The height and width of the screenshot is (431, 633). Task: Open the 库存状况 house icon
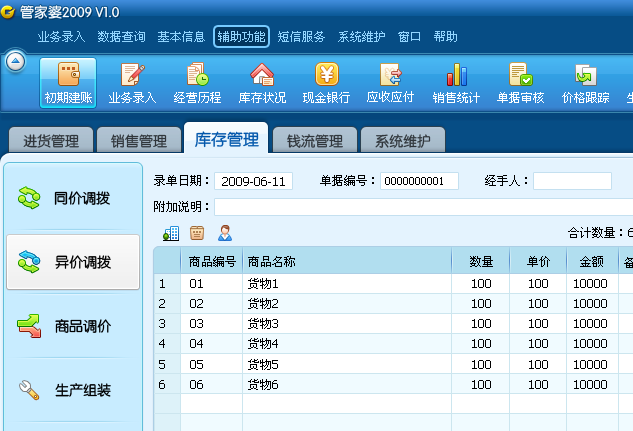click(x=262, y=83)
